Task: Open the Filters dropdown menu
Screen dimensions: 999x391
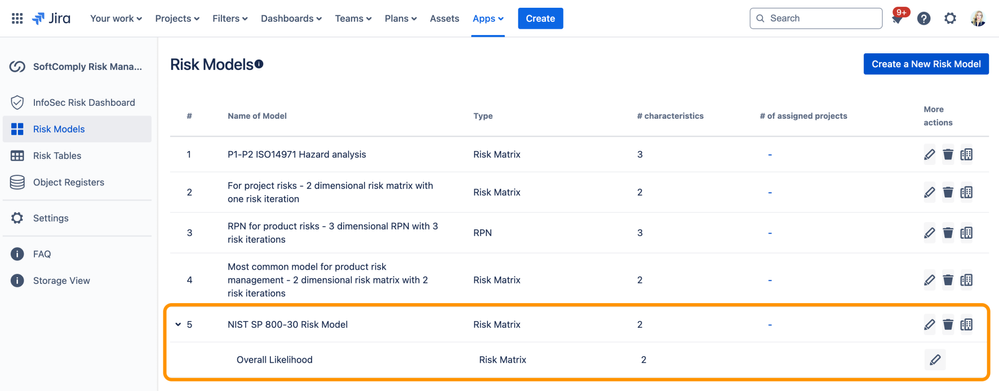Action: coord(230,18)
